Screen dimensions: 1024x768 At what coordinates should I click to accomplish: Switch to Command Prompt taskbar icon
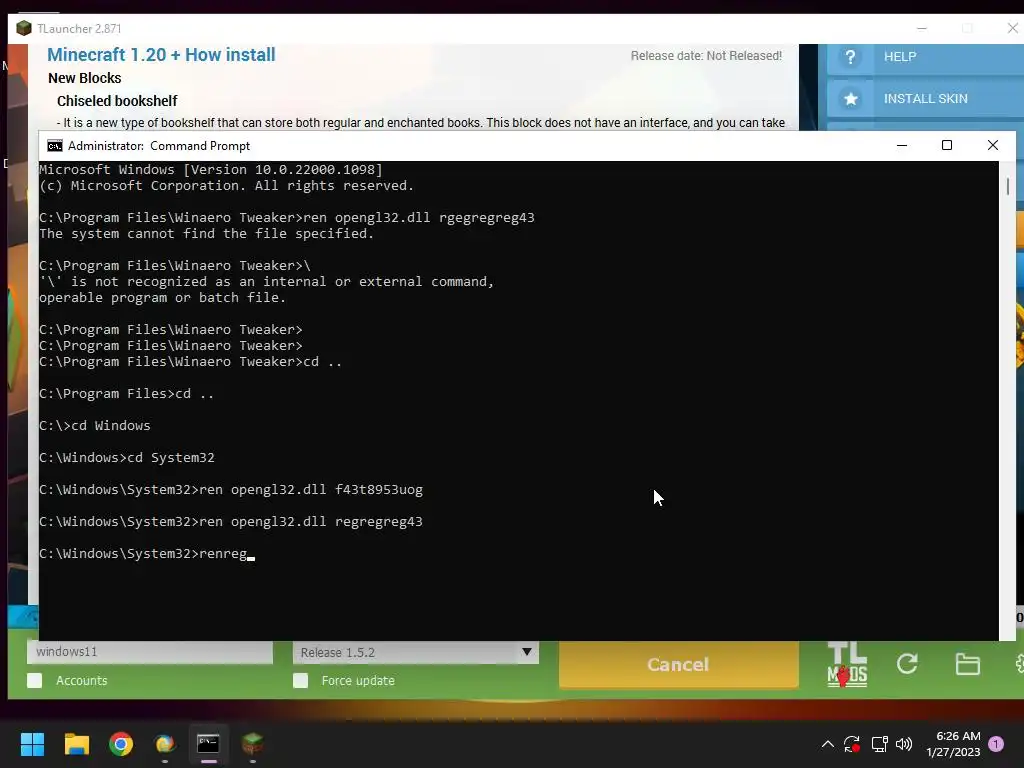208,744
